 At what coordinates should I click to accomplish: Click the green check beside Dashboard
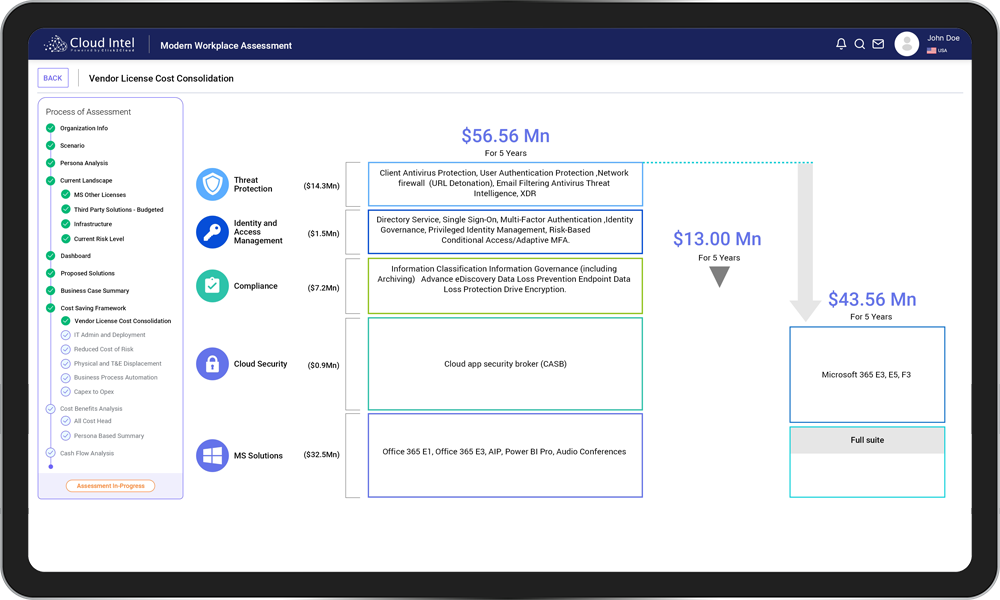50,256
